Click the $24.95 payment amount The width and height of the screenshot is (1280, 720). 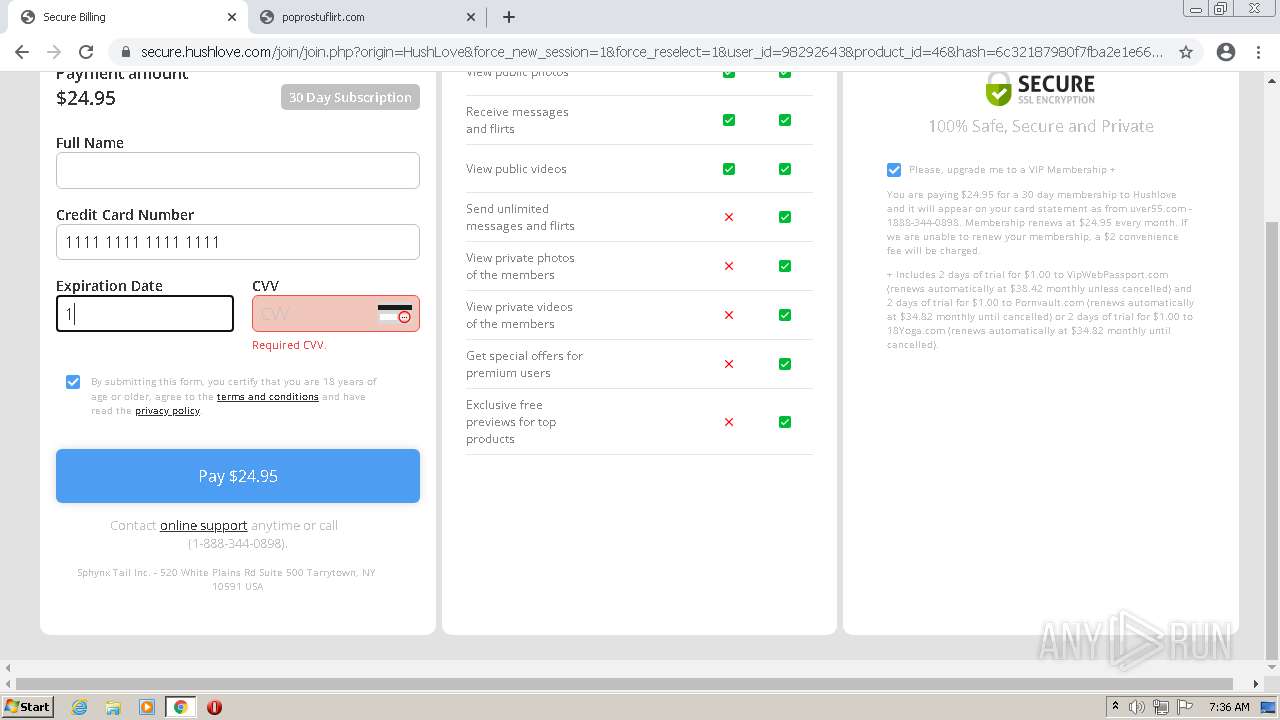(x=86, y=98)
